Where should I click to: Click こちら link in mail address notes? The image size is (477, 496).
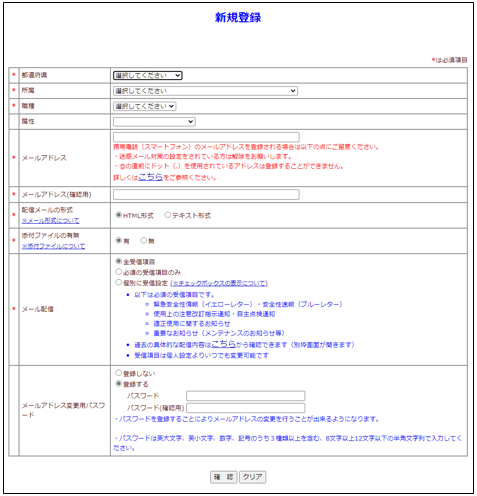(x=151, y=177)
